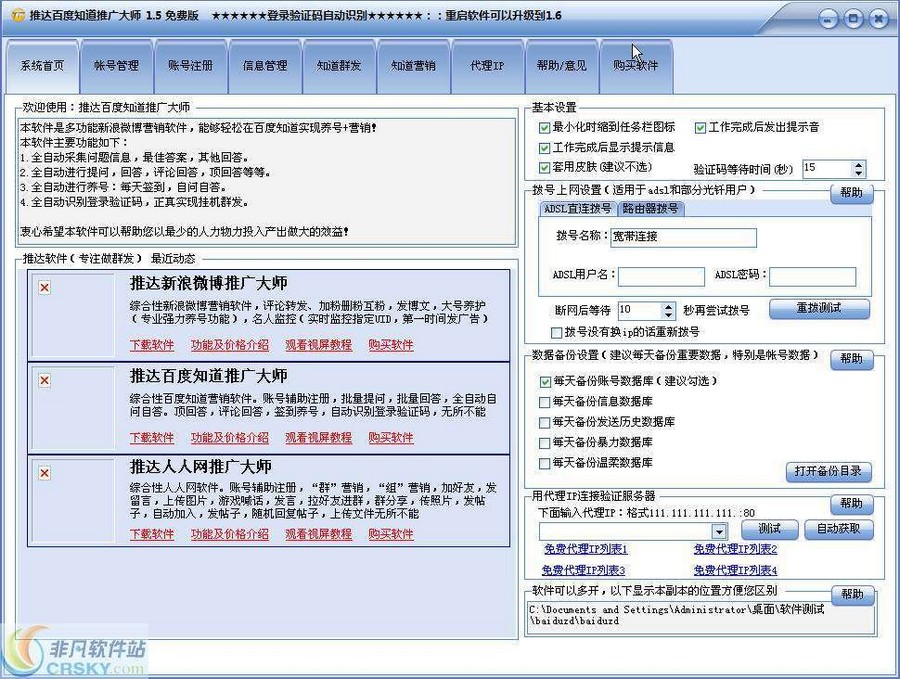Focus the ADSL密码 input field

tap(812, 276)
